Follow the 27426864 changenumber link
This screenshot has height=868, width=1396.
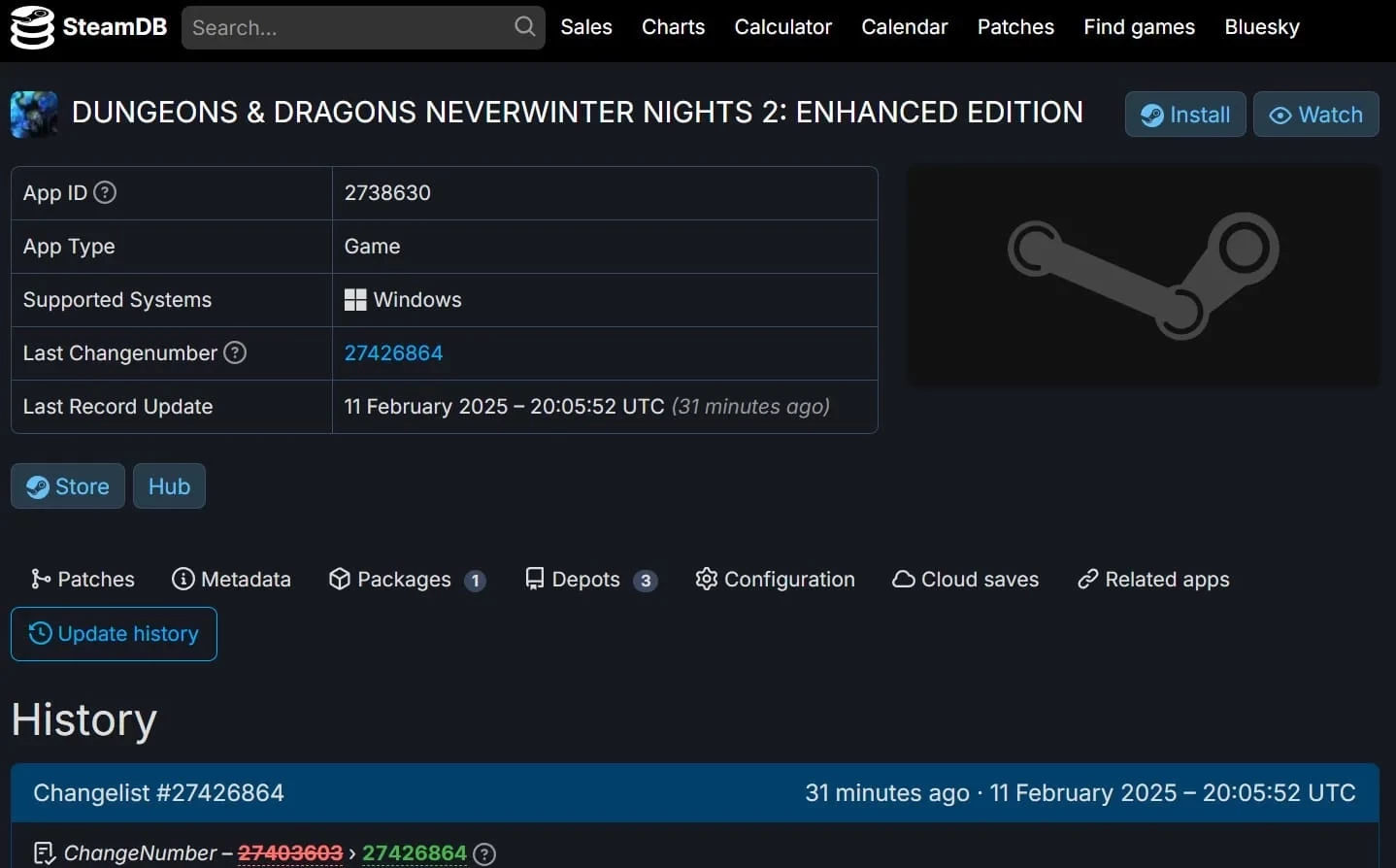(x=393, y=353)
